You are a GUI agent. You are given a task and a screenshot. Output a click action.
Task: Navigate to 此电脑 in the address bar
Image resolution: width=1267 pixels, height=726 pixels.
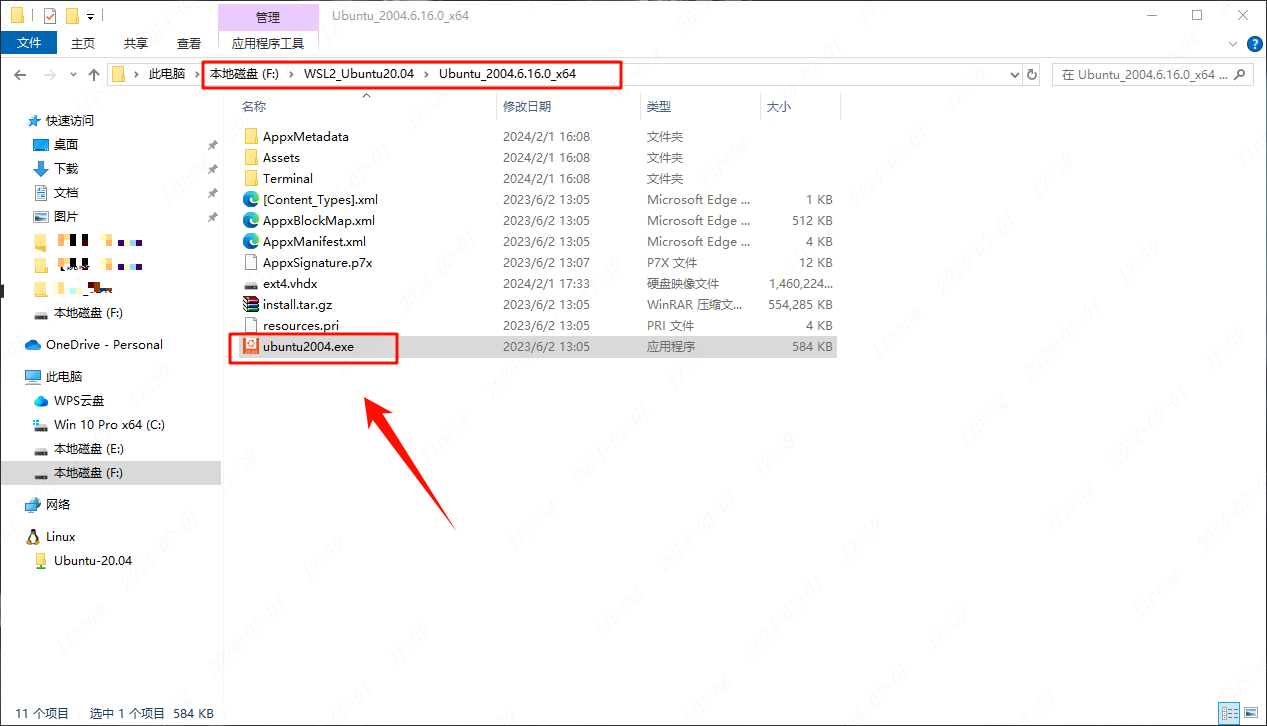pos(167,74)
